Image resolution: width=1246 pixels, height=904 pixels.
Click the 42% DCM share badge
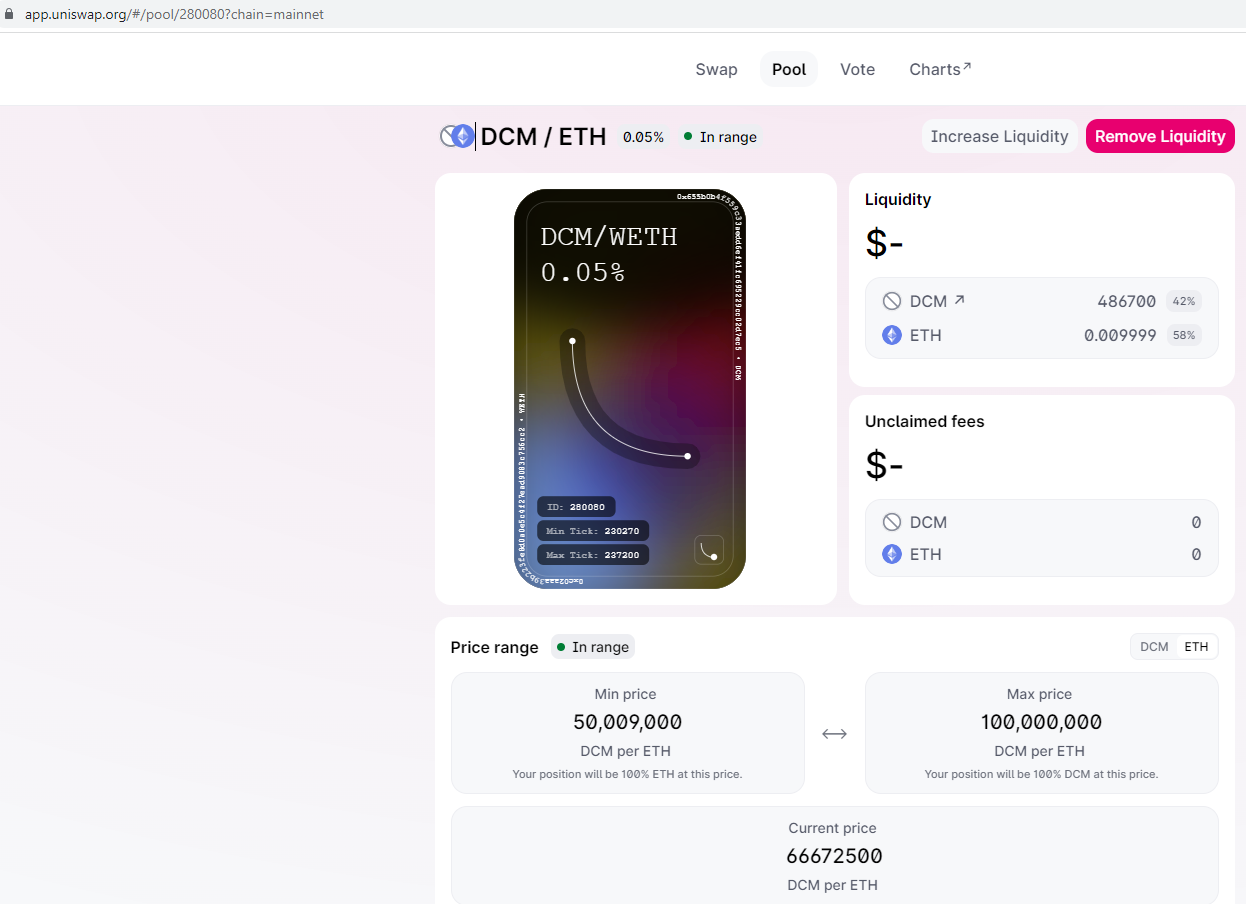[1184, 301]
